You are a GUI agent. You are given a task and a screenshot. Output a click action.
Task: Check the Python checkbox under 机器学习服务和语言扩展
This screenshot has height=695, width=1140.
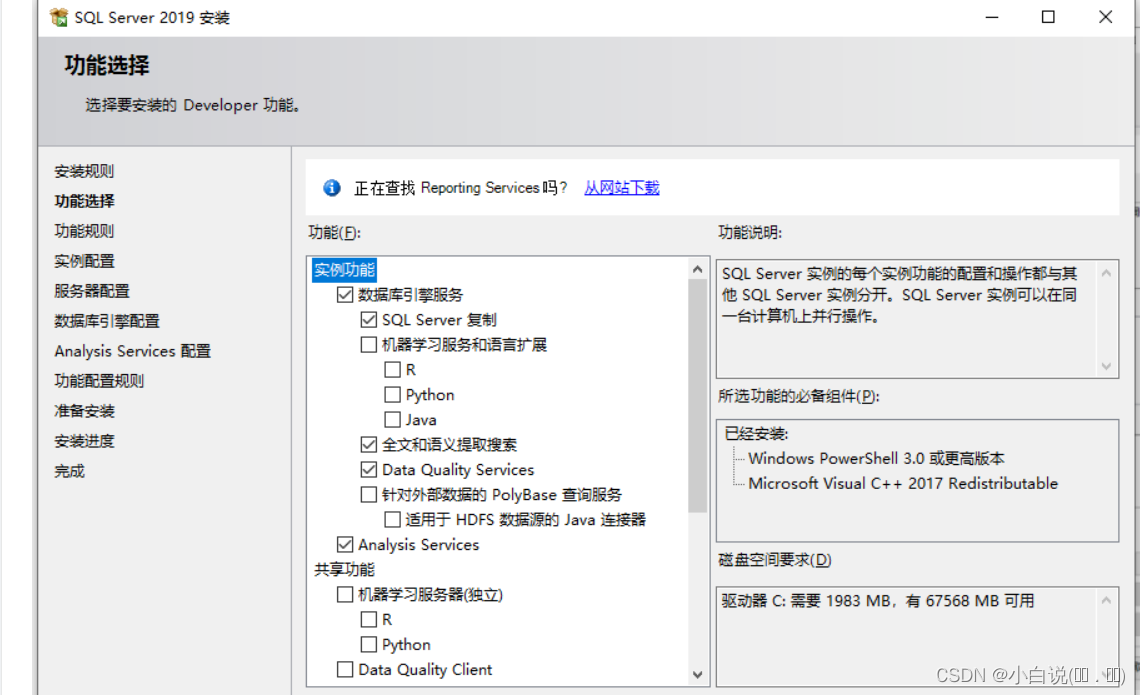coord(393,394)
